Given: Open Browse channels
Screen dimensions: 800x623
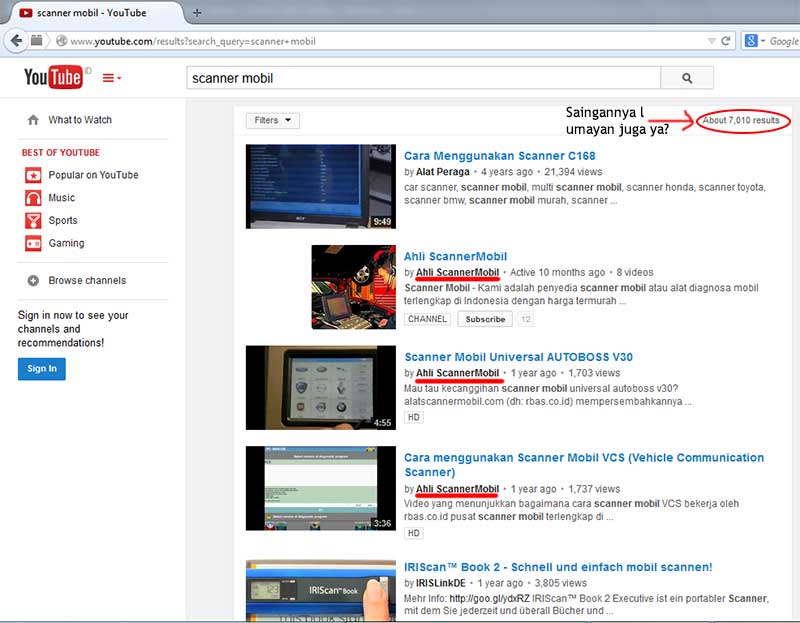Looking at the screenshot, I should (x=87, y=281).
